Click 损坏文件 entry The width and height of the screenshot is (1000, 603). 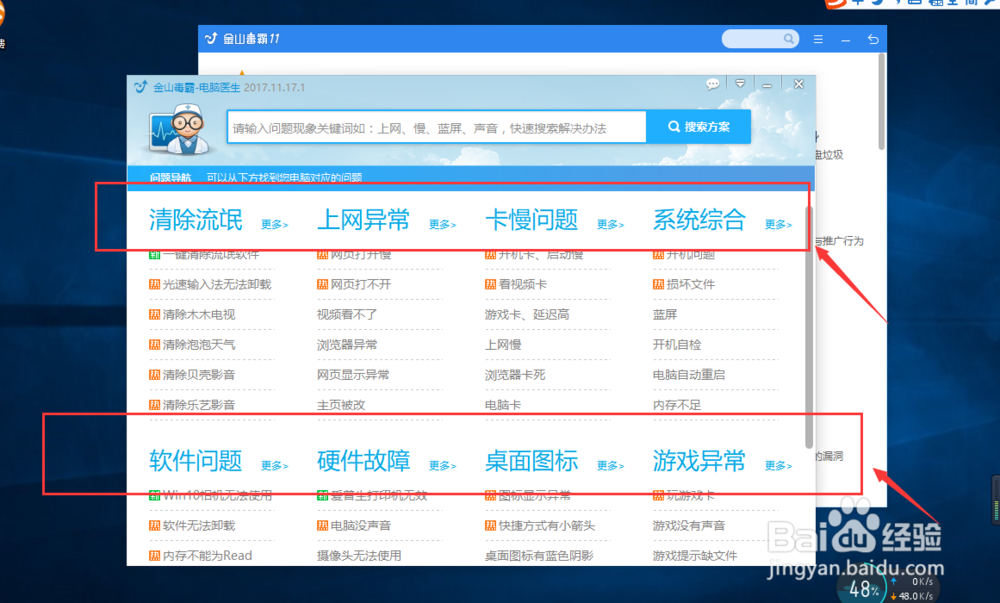point(690,284)
